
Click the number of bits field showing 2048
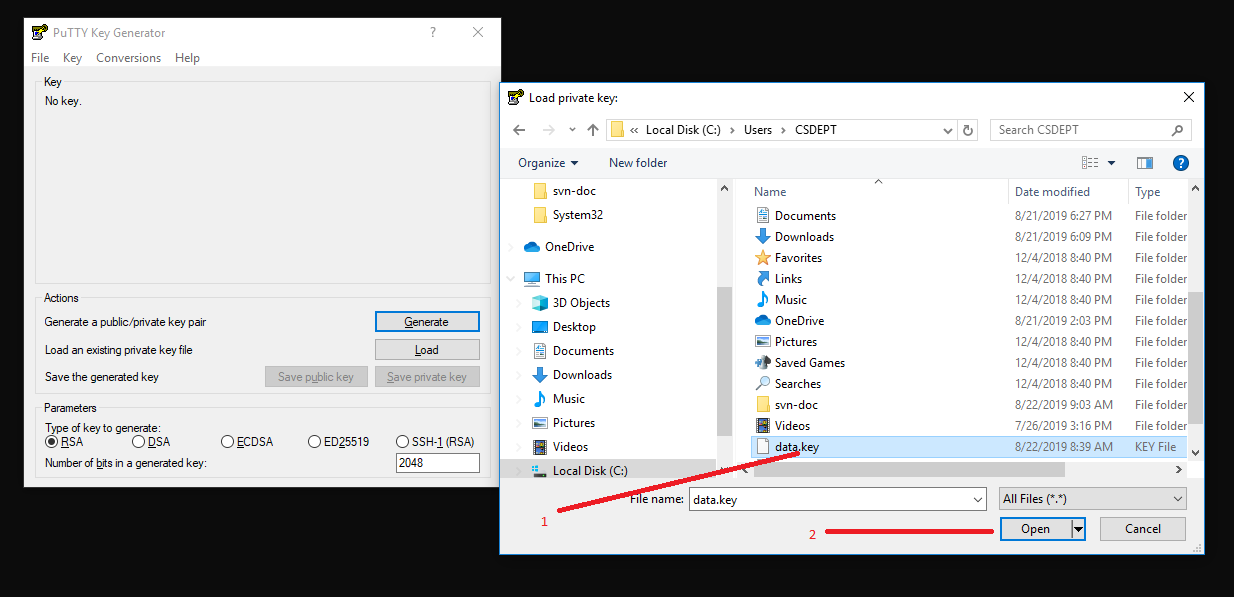[438, 463]
